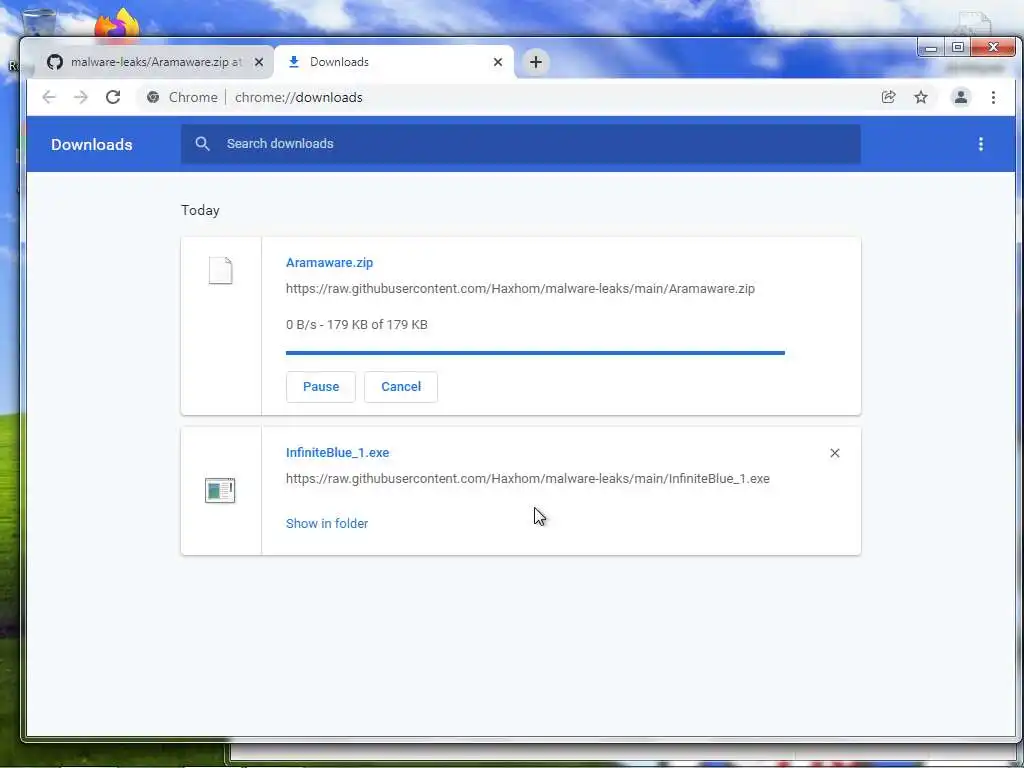1024x768 pixels.
Task: Click the share page icon in the address bar
Action: click(x=888, y=97)
